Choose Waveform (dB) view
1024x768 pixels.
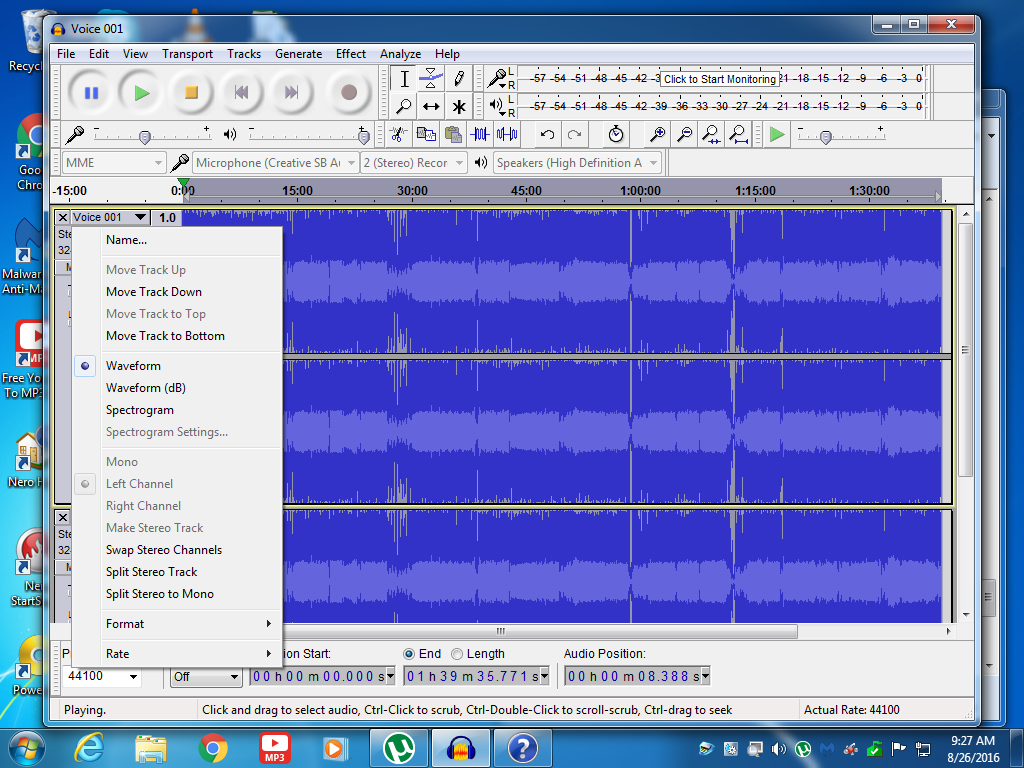[x=146, y=388]
